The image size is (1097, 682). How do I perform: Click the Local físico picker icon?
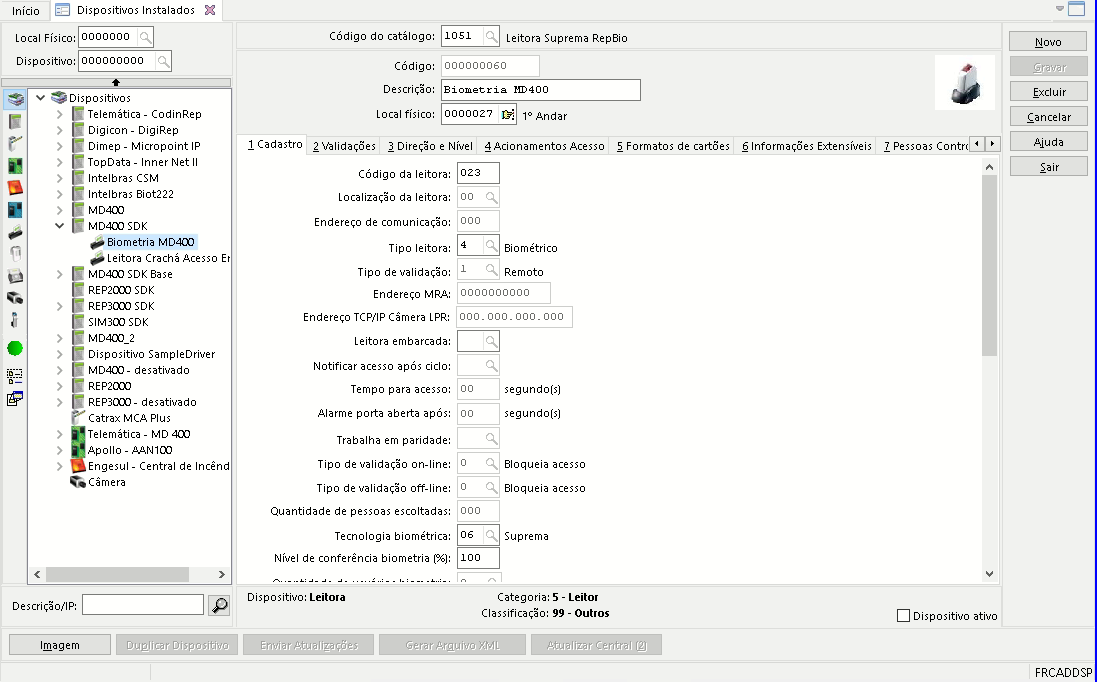coord(508,114)
